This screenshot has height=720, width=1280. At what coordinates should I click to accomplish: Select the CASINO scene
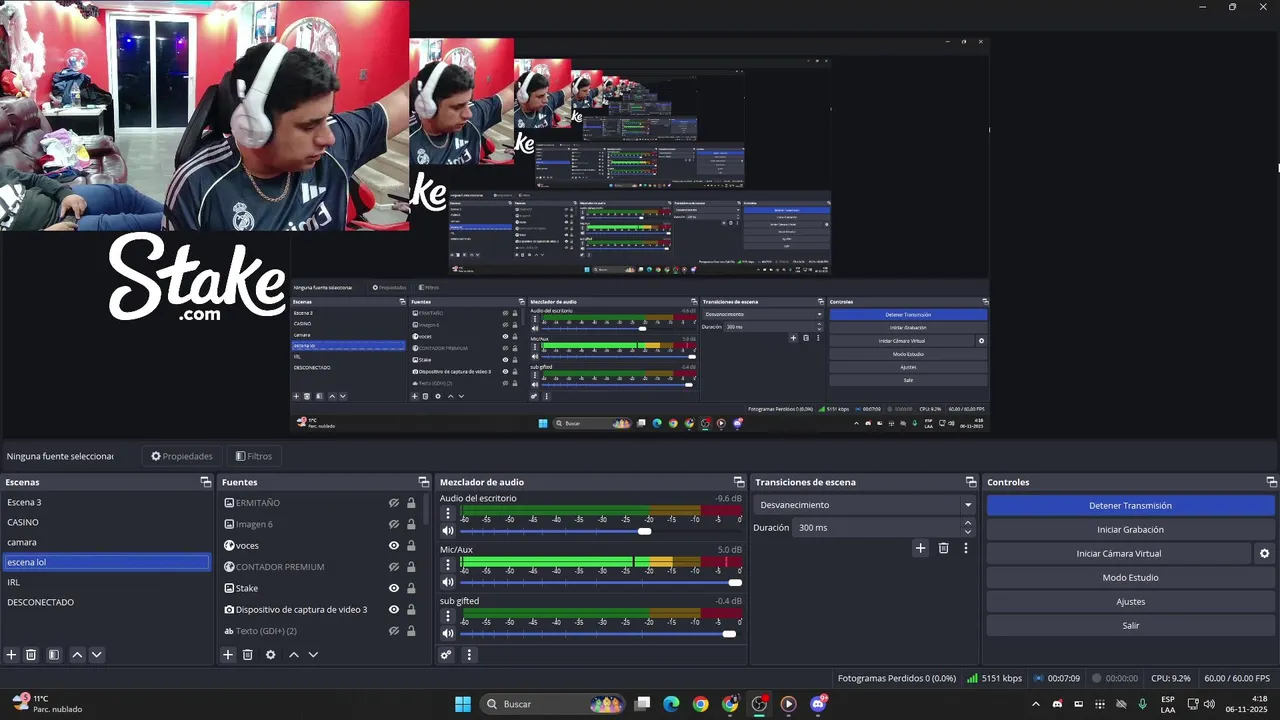pos(106,522)
